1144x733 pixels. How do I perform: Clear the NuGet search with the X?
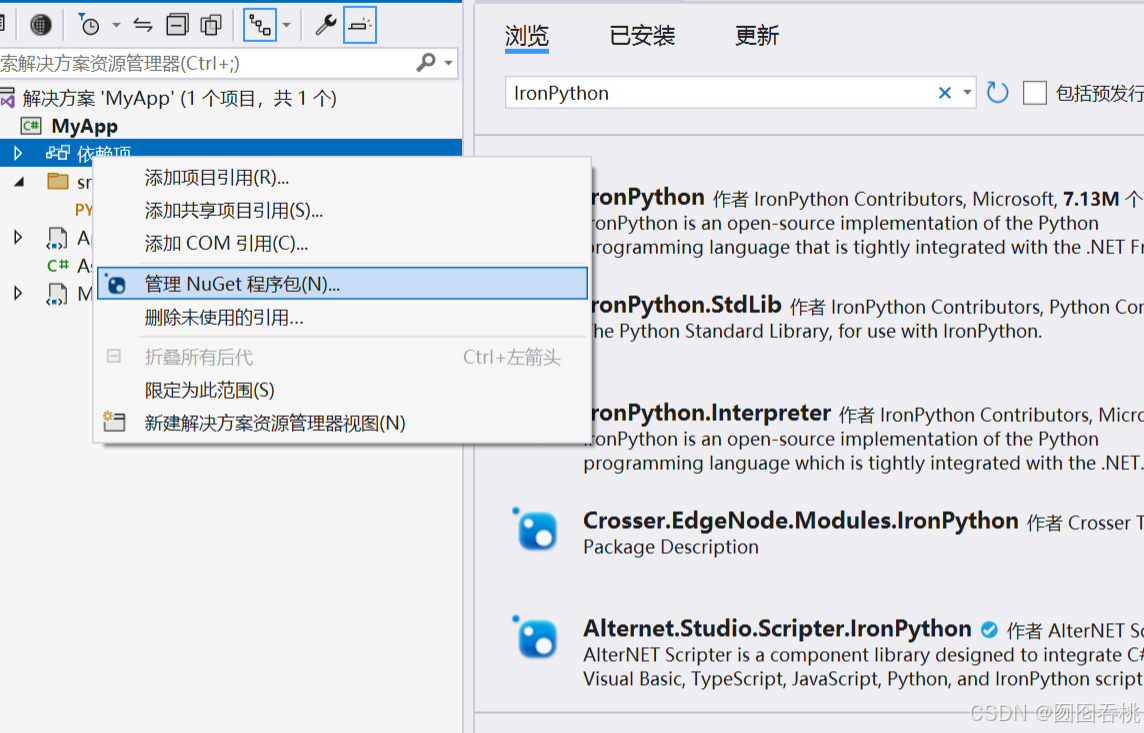click(x=944, y=93)
